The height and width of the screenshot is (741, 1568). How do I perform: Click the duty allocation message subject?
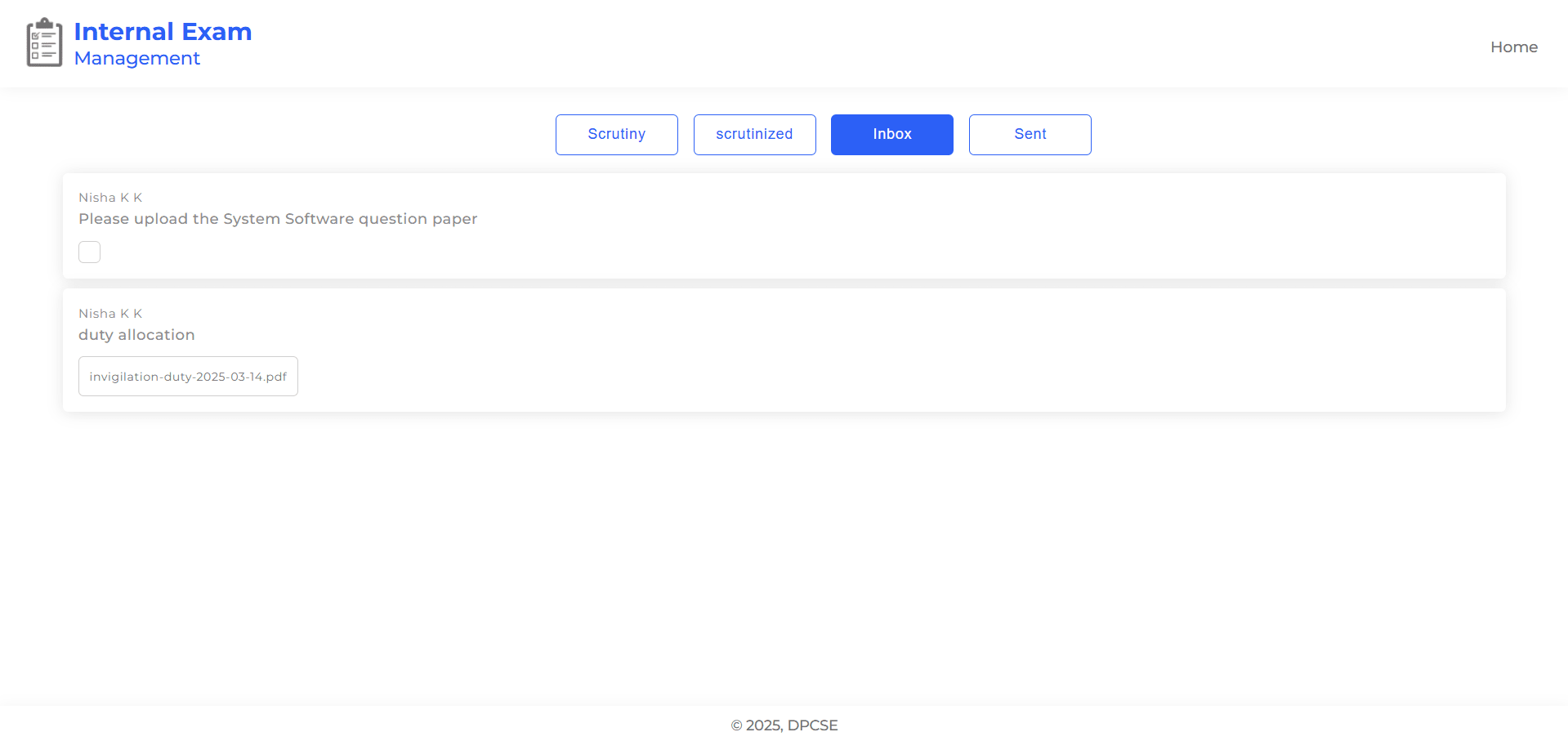136,335
